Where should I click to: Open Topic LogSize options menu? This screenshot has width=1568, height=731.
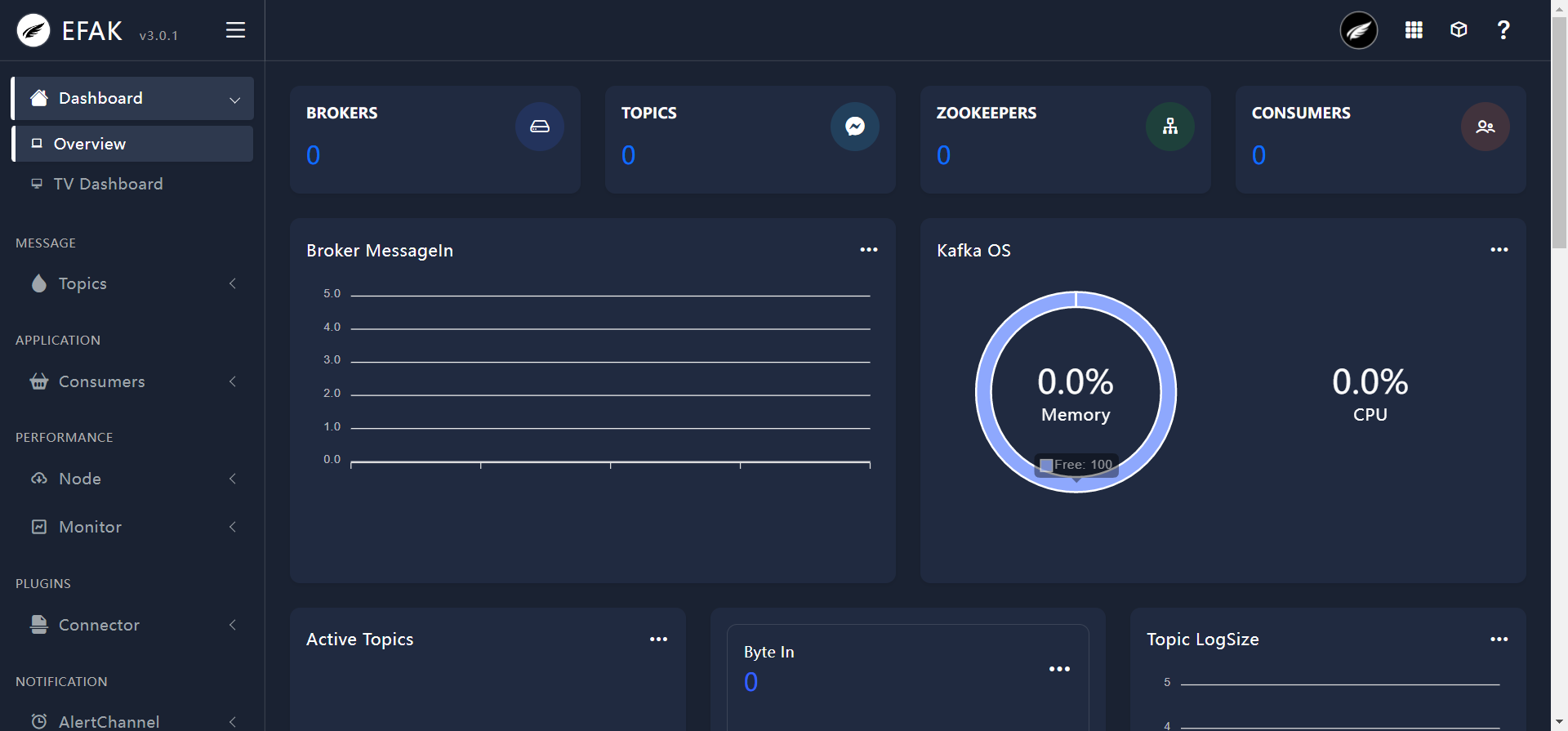tap(1499, 640)
